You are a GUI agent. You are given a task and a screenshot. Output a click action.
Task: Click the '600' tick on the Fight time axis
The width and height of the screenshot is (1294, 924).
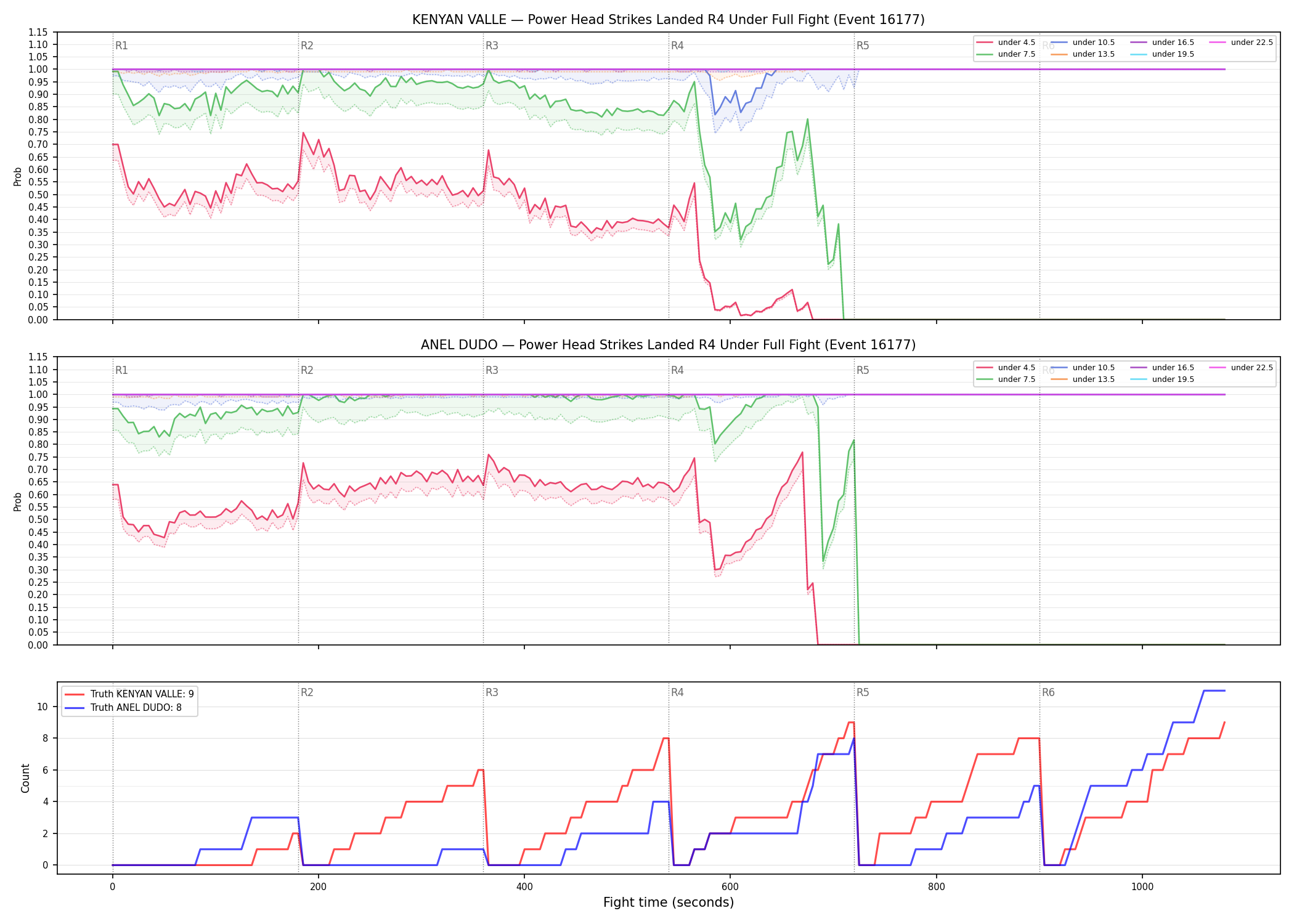pyautogui.click(x=730, y=887)
